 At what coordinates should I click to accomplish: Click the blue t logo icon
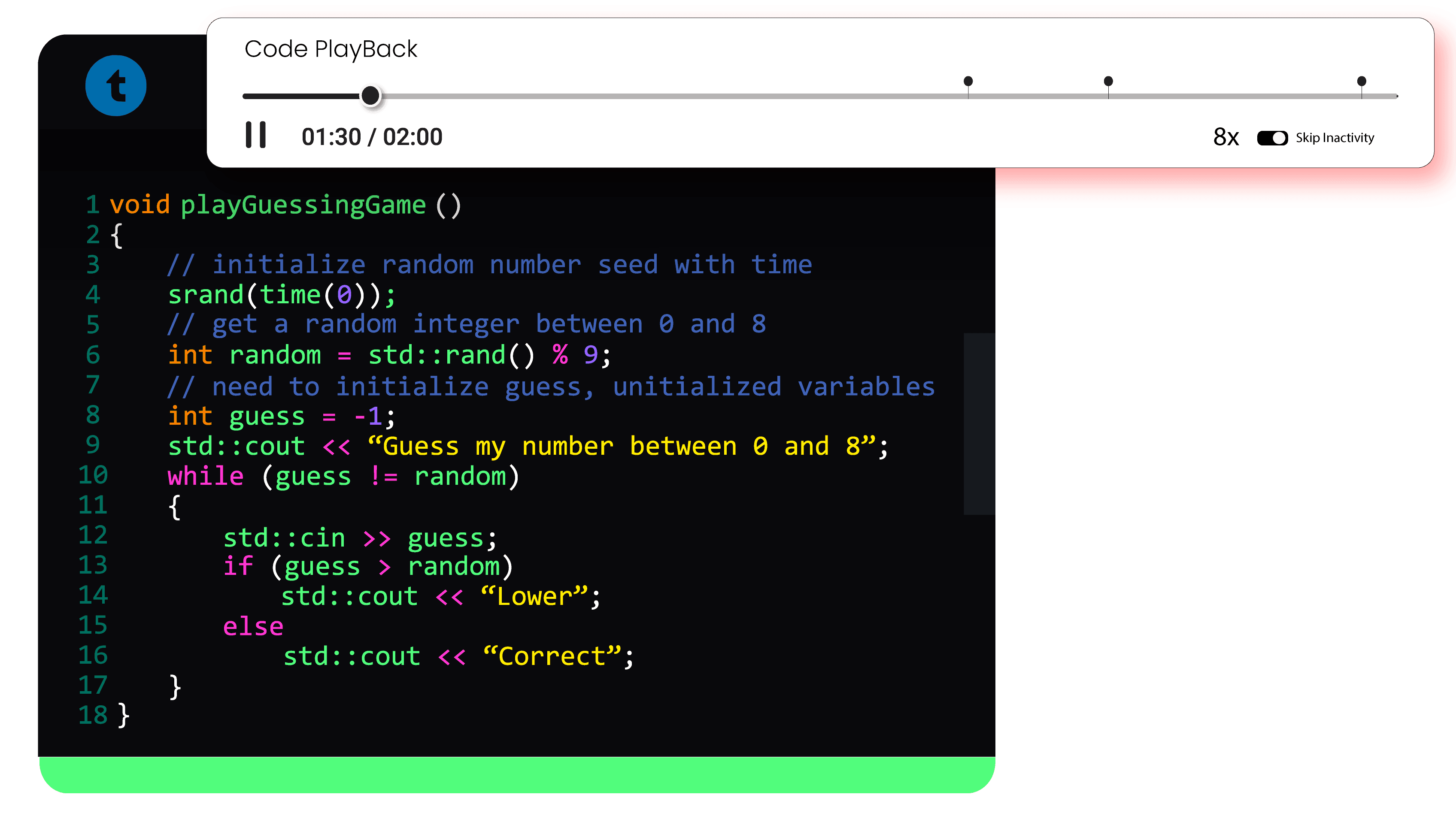(x=116, y=86)
